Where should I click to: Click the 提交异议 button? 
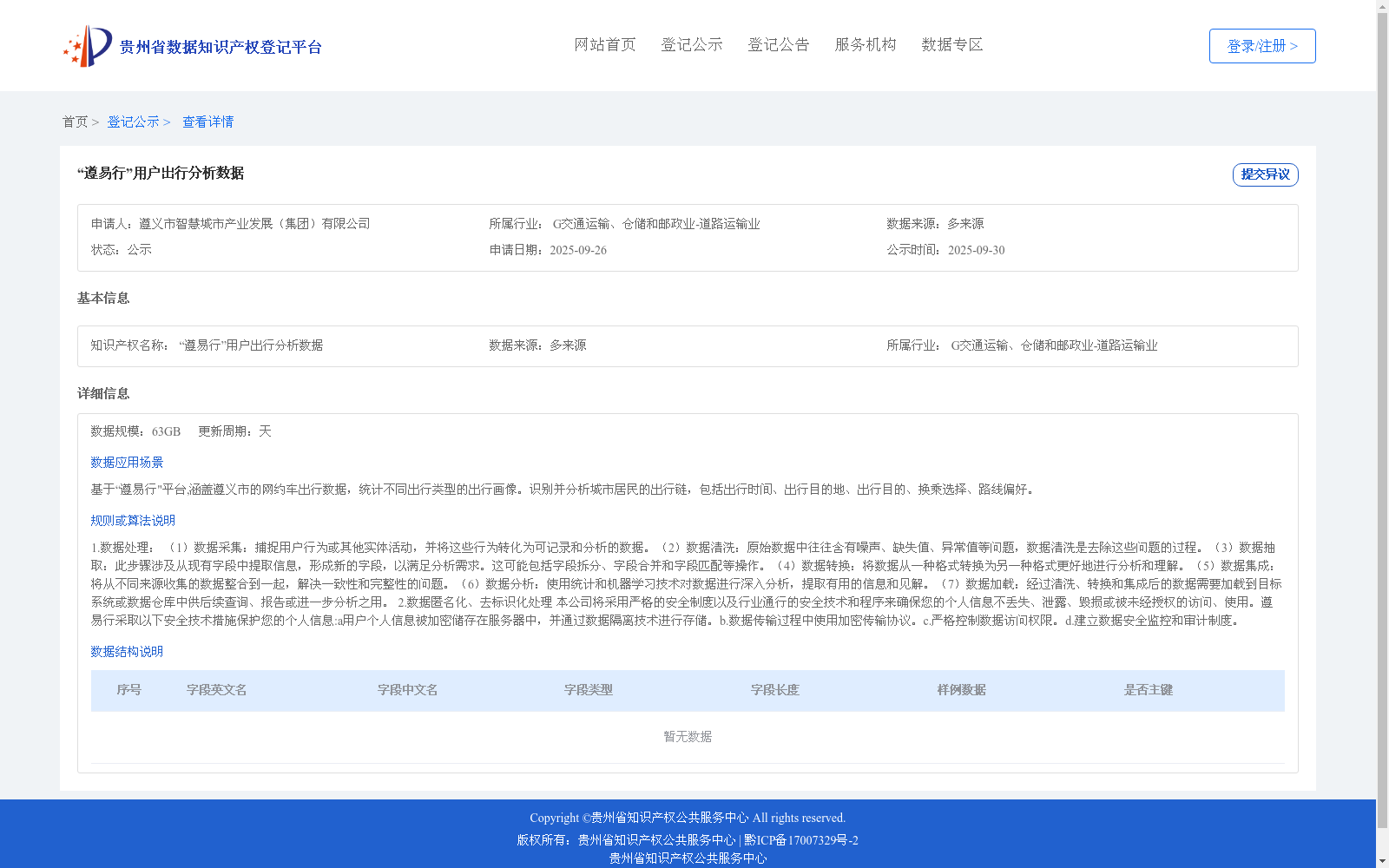pos(1266,174)
